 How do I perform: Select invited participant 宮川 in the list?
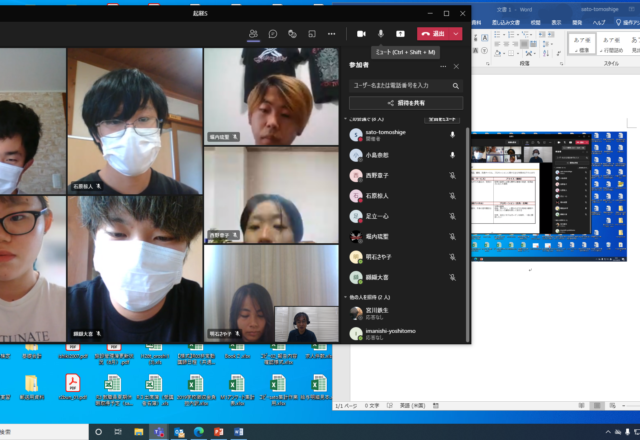click(x=407, y=313)
